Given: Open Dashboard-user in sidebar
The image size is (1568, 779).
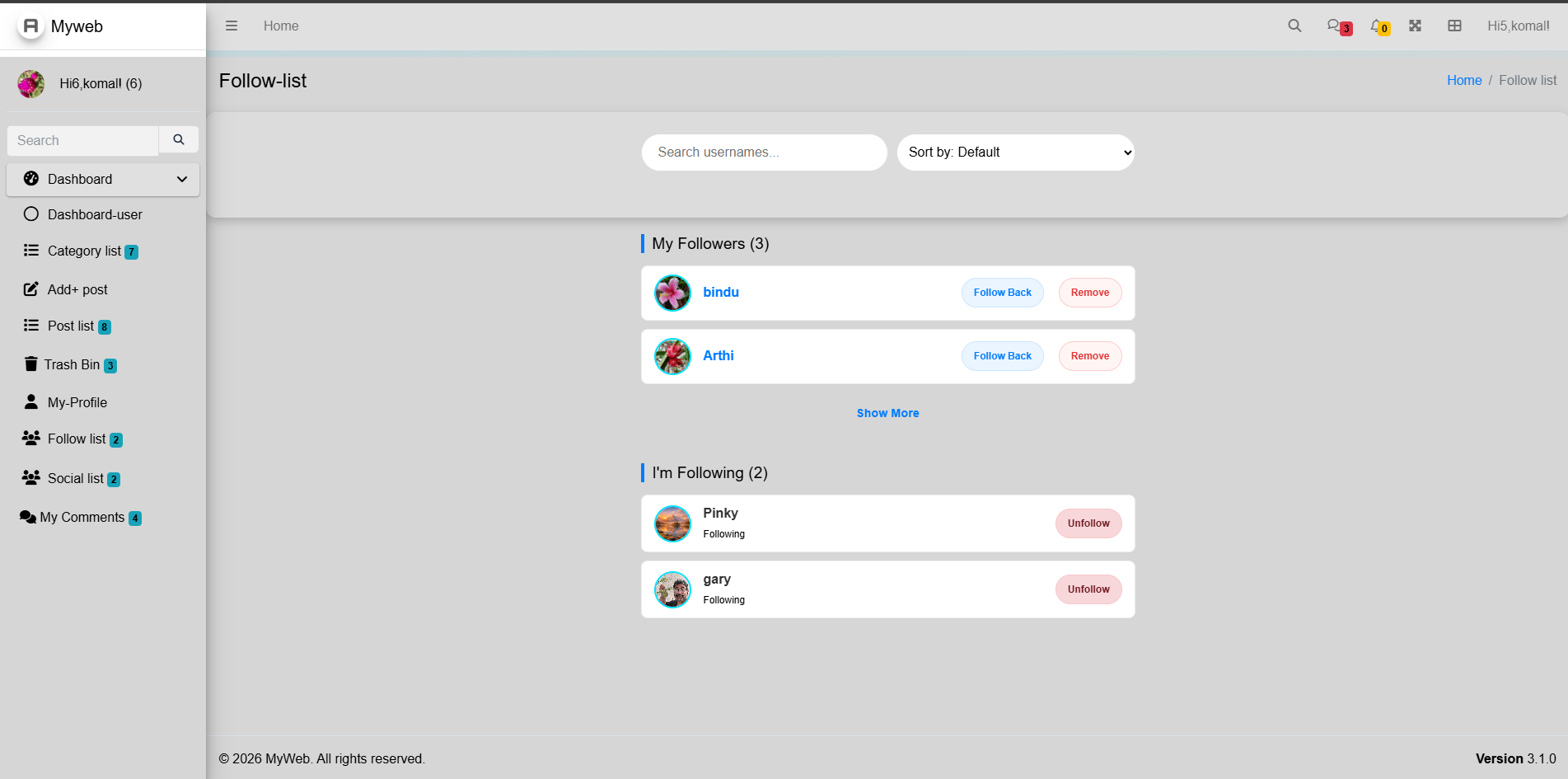Looking at the screenshot, I should tap(103, 214).
